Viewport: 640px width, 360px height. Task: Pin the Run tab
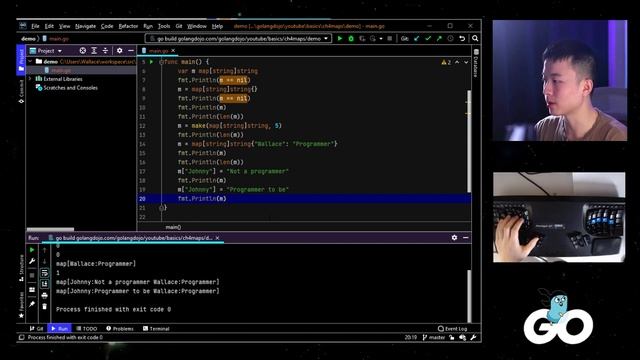[x=32, y=304]
